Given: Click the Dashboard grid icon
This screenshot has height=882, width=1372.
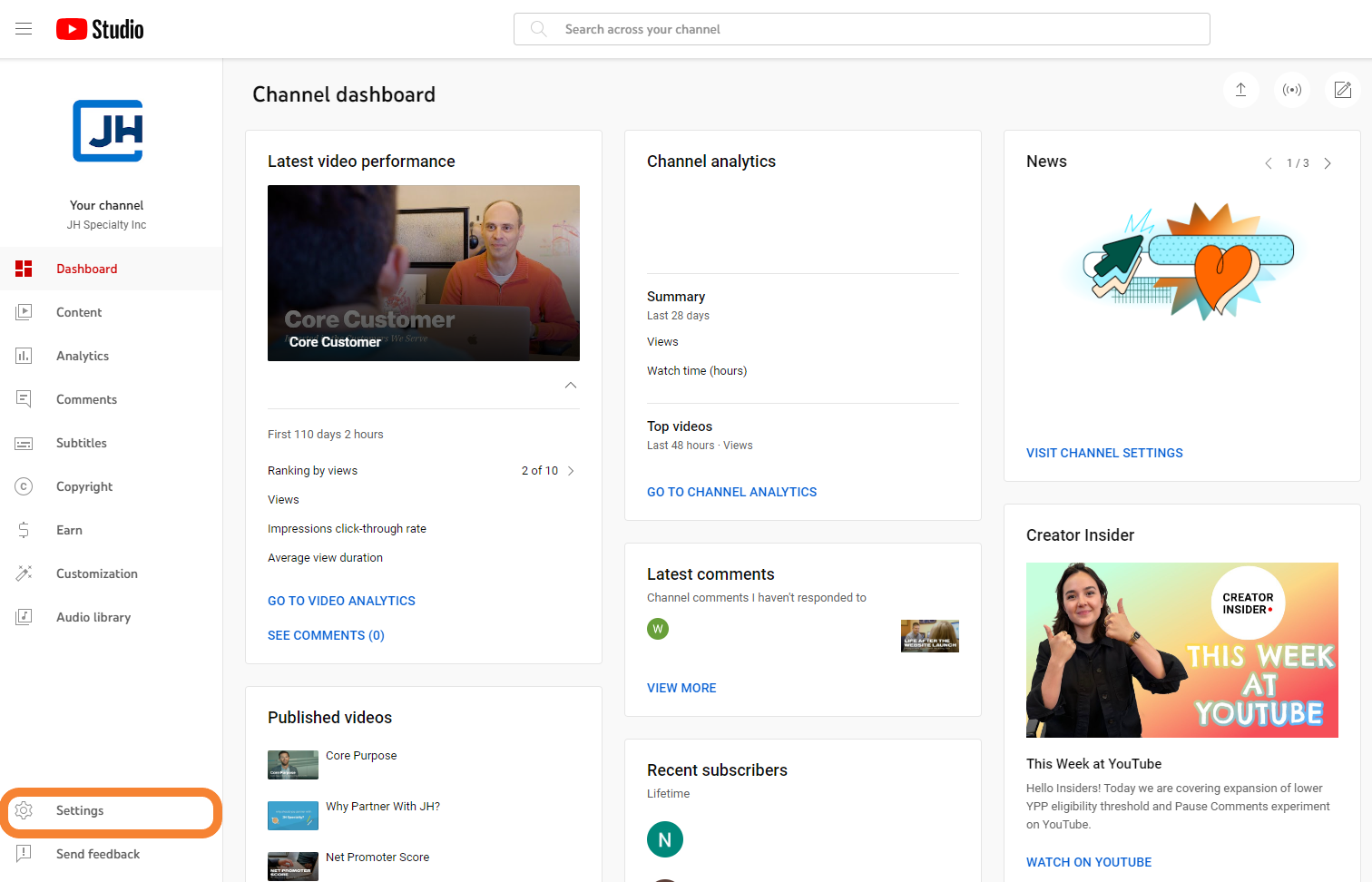Looking at the screenshot, I should coord(24,269).
